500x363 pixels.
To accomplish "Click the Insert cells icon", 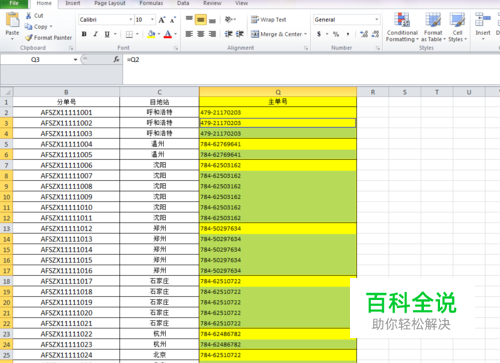I will [x=483, y=20].
